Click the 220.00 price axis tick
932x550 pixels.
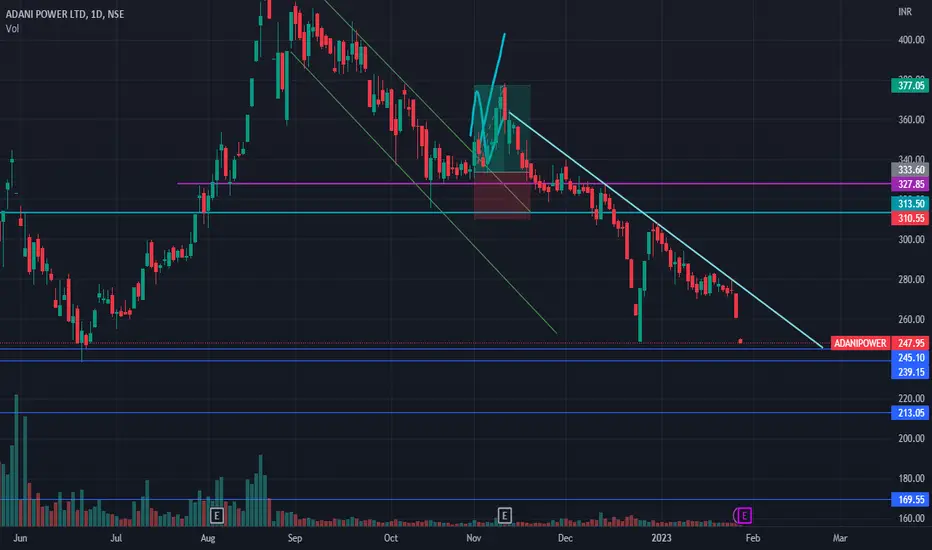click(911, 398)
